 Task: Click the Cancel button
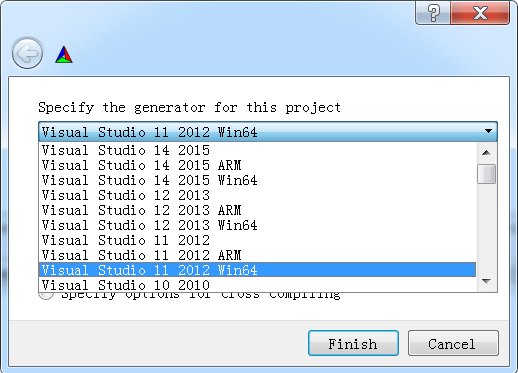(x=453, y=343)
